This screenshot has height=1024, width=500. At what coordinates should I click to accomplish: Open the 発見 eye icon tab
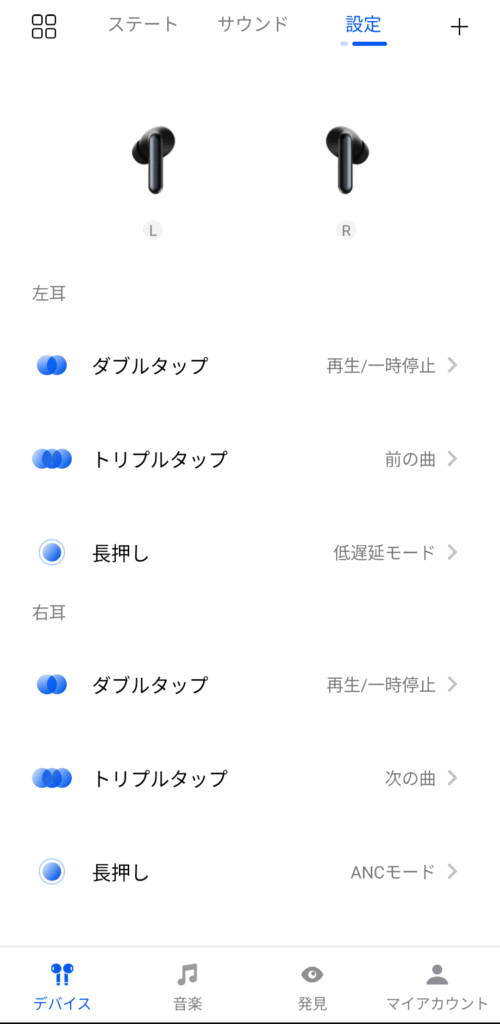(x=312, y=986)
